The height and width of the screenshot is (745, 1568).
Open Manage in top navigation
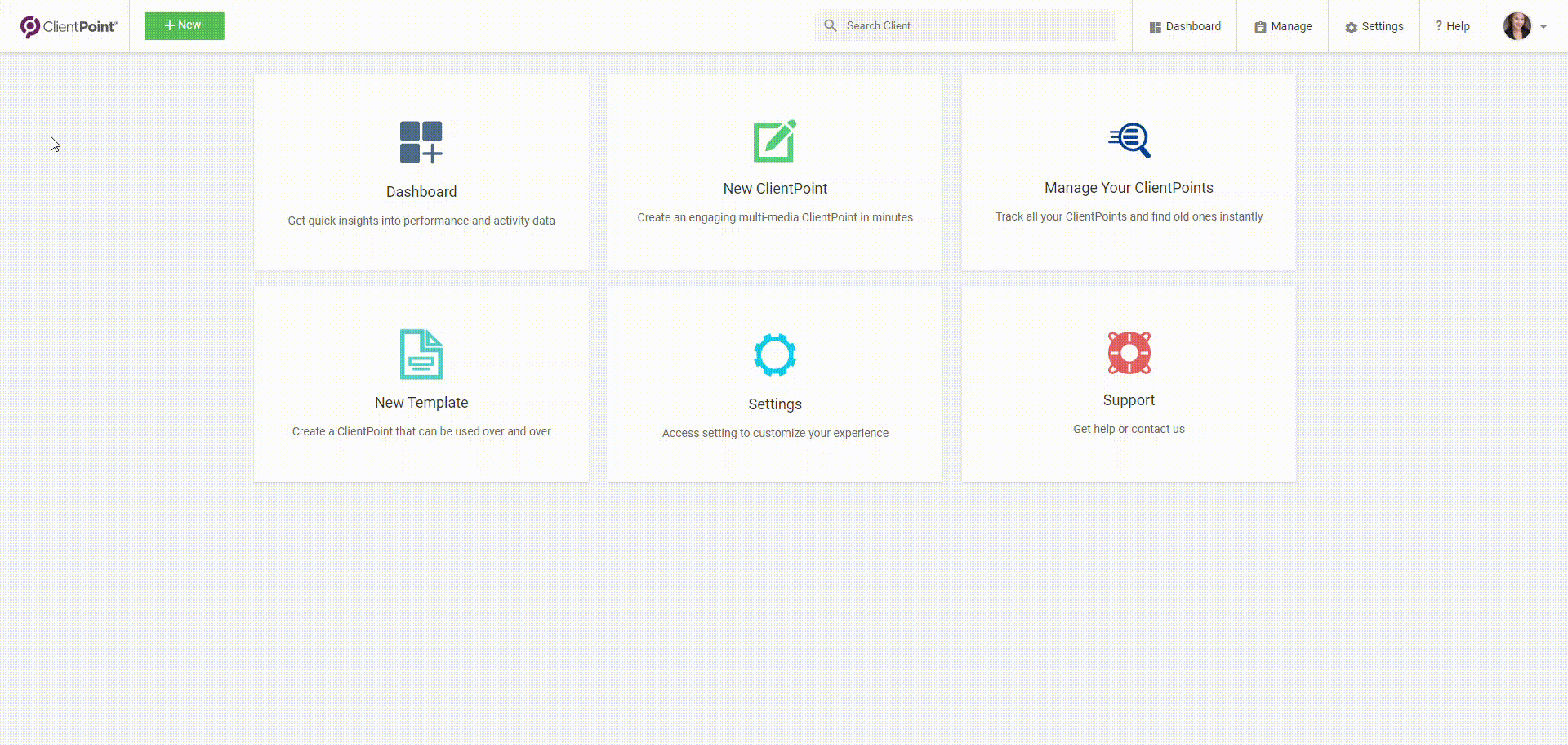pos(1283,26)
